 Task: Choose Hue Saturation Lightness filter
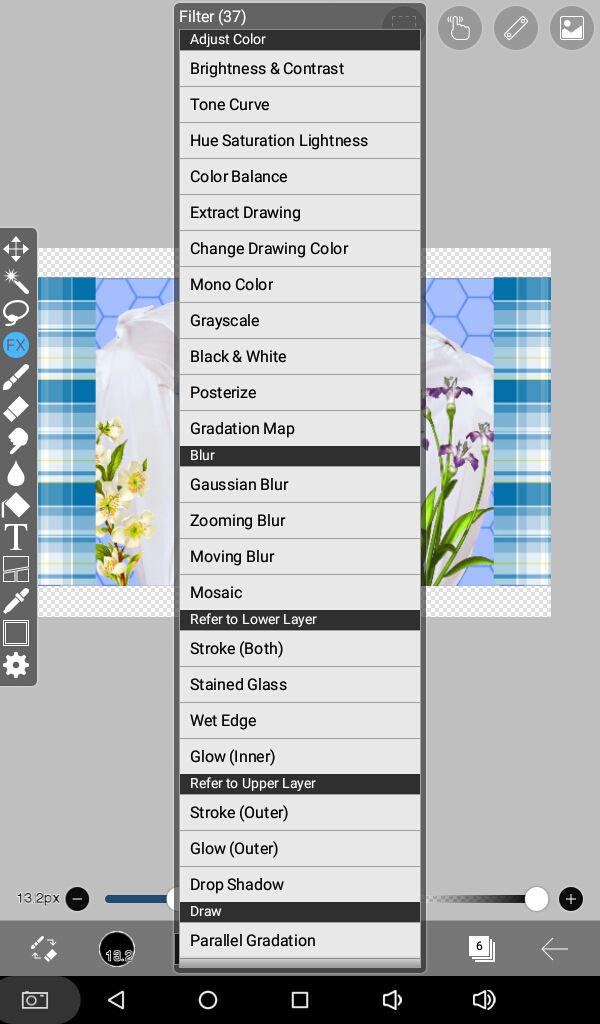pos(300,140)
